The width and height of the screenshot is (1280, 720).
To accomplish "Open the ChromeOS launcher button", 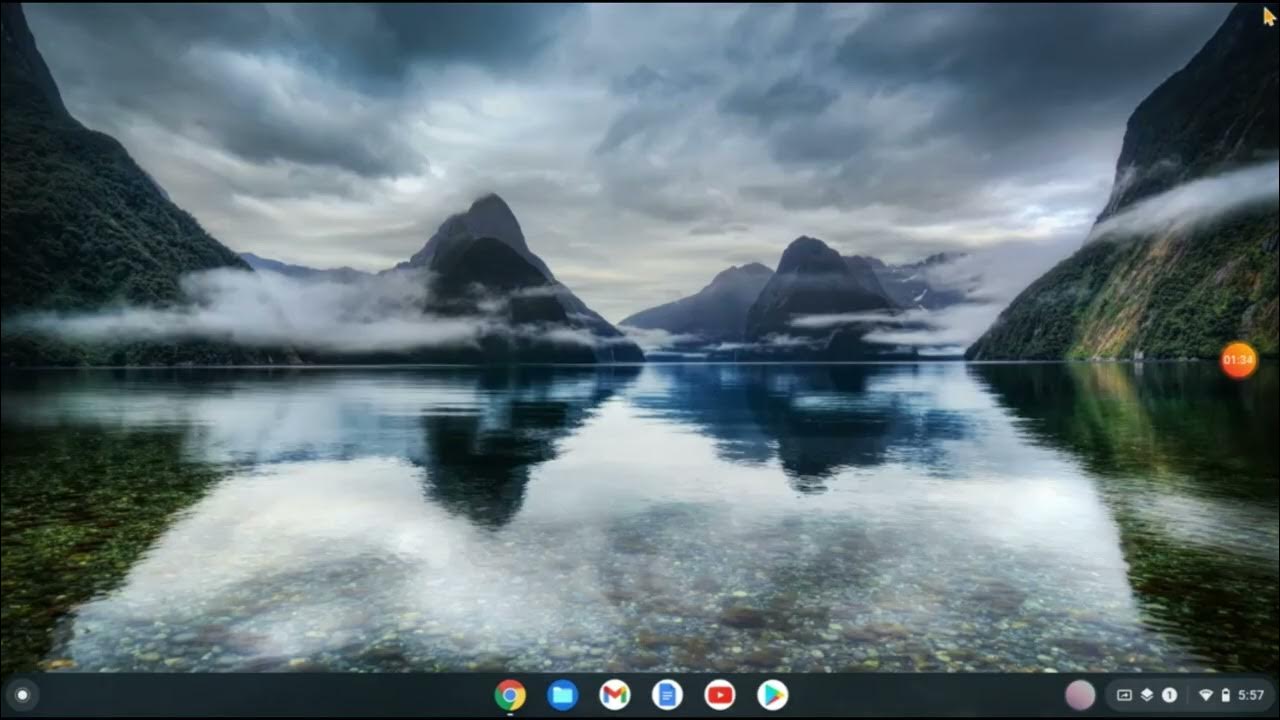I will 22,695.
